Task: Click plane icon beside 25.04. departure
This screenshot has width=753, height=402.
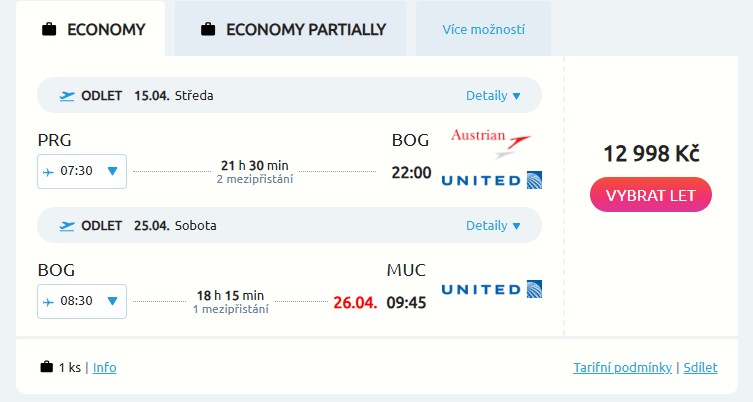Action: pos(67,225)
